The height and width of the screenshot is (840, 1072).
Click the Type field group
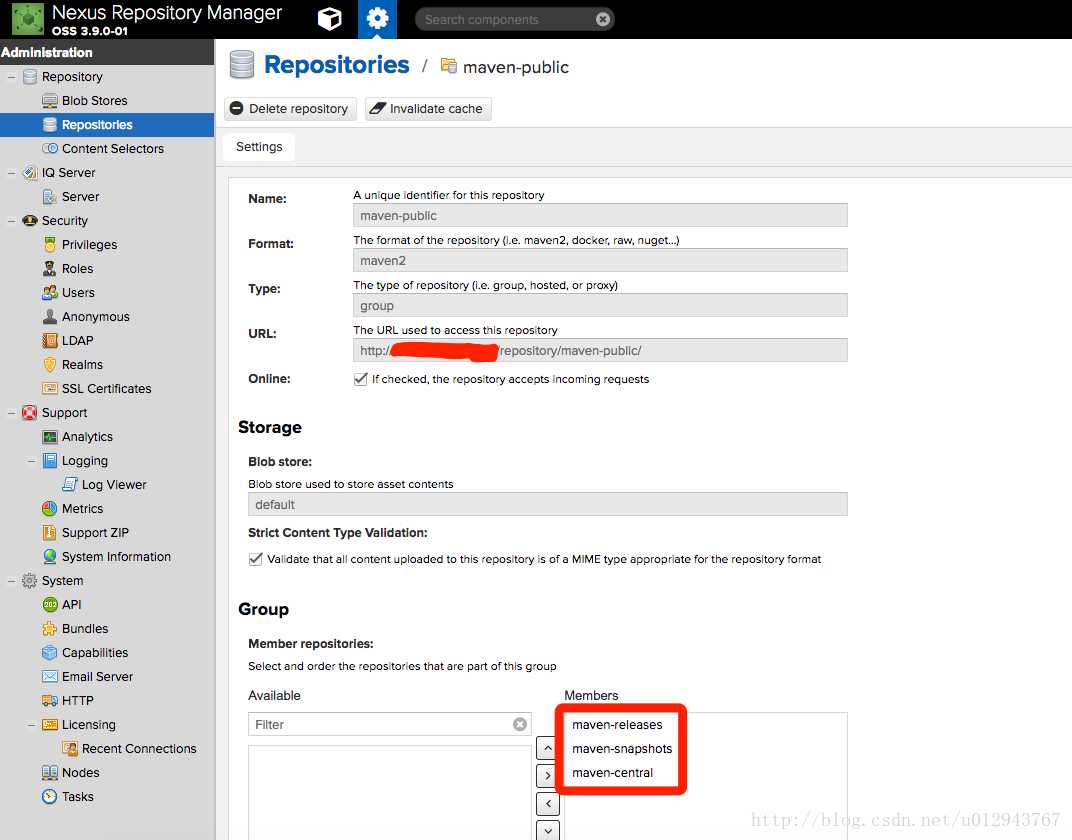600,306
